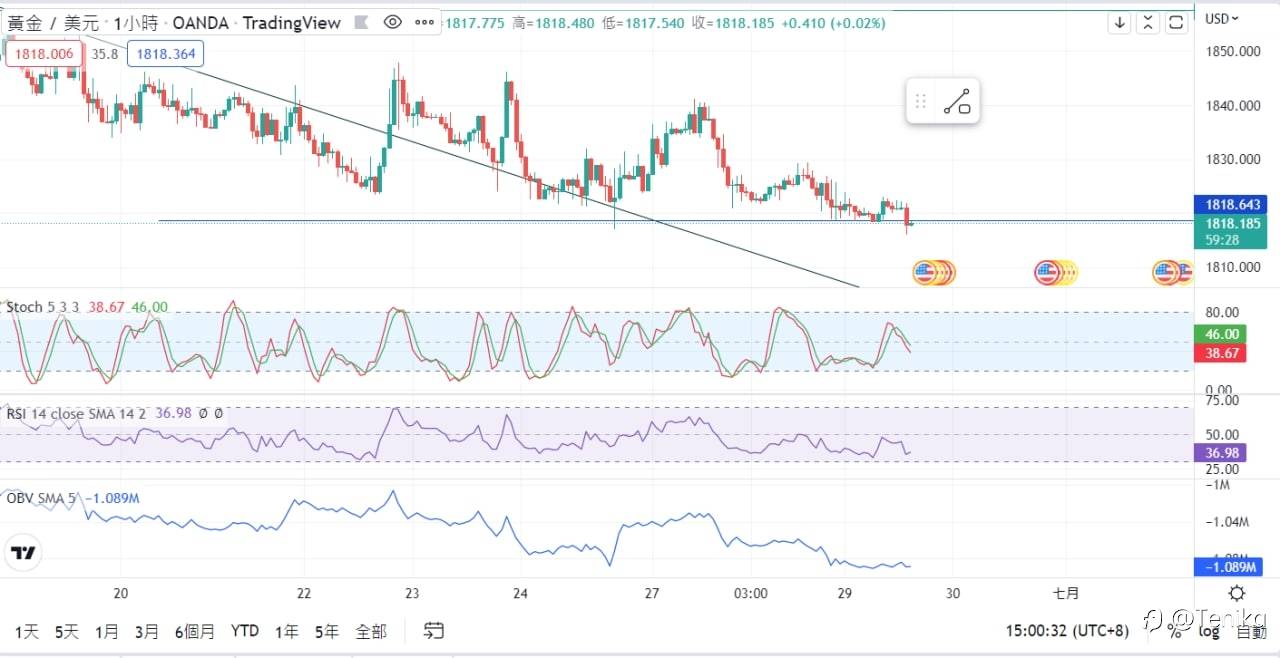This screenshot has height=658, width=1280.
Task: Click the TradingView logo
Action: (23, 553)
